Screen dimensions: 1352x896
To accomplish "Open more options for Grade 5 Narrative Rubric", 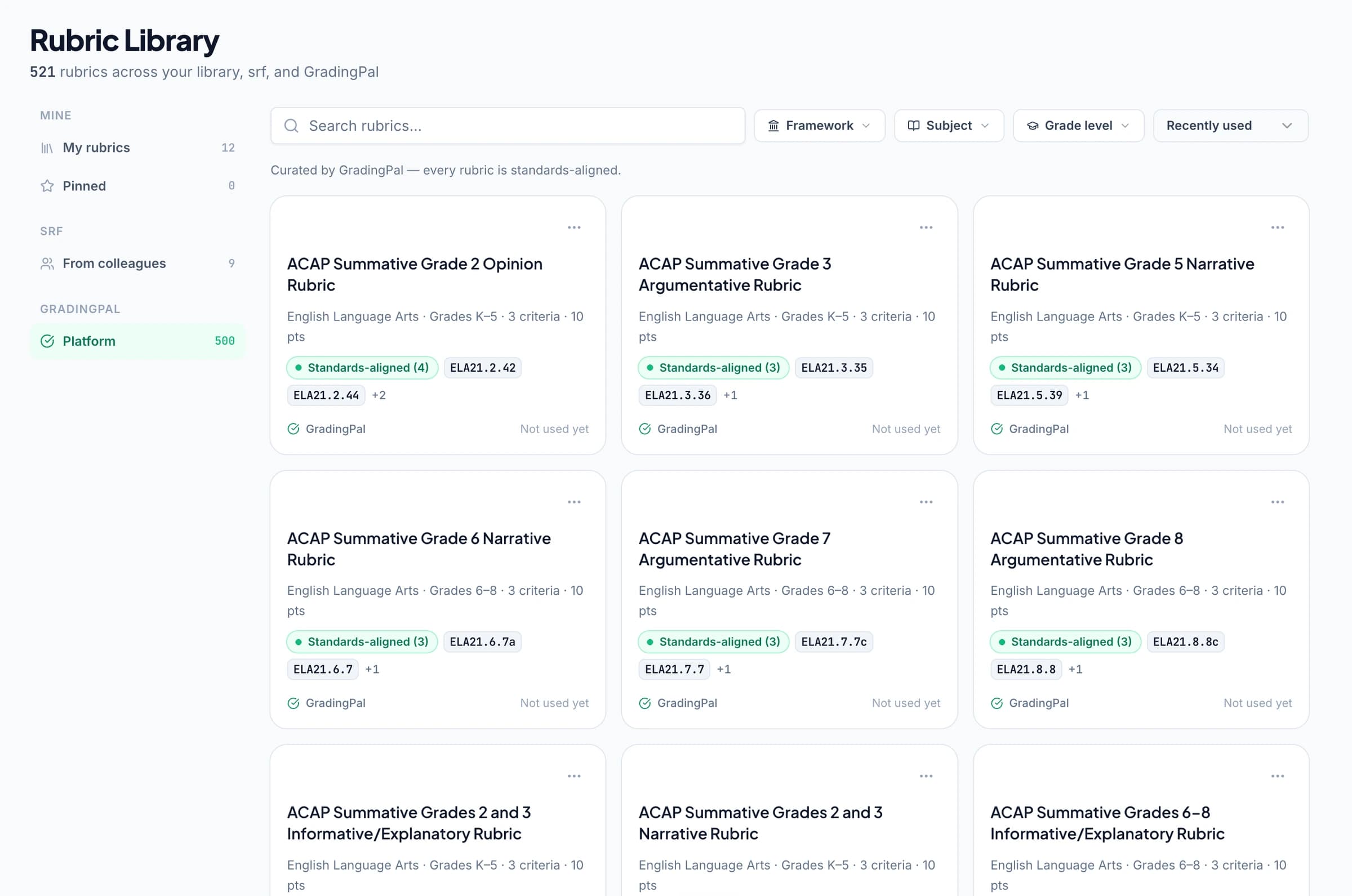I will [x=1278, y=228].
